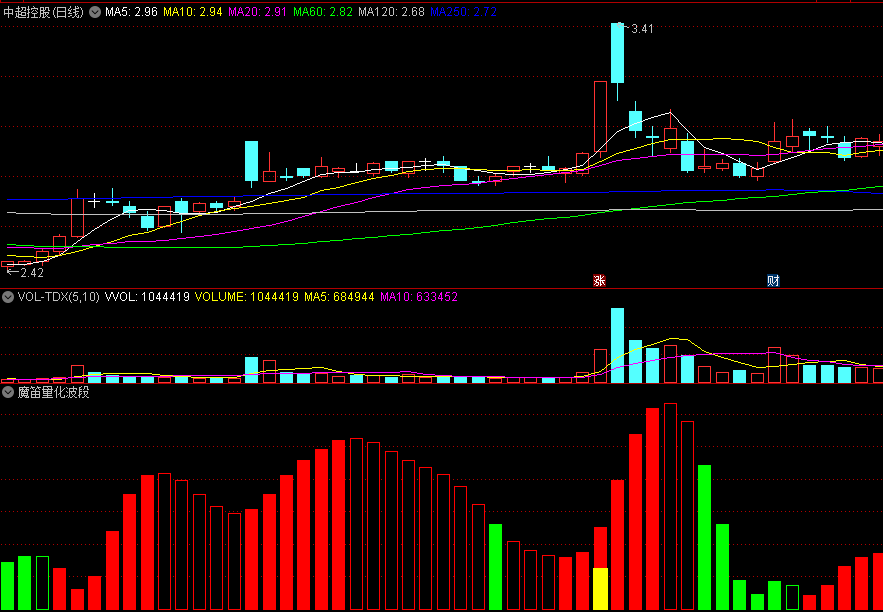
Task: Click the red 涨 event marker
Action: [600, 280]
